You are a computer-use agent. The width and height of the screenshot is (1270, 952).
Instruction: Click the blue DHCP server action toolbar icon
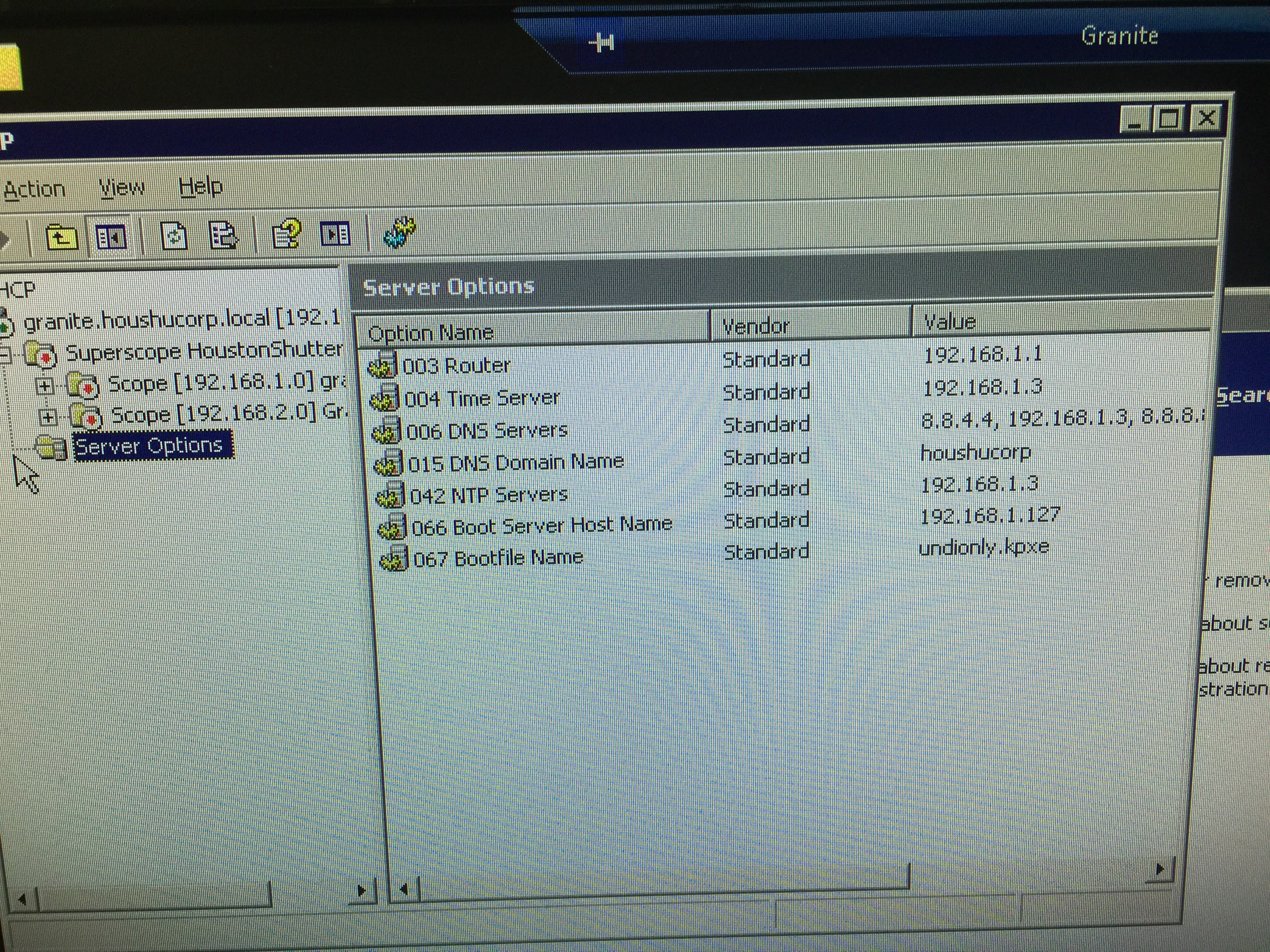point(400,233)
